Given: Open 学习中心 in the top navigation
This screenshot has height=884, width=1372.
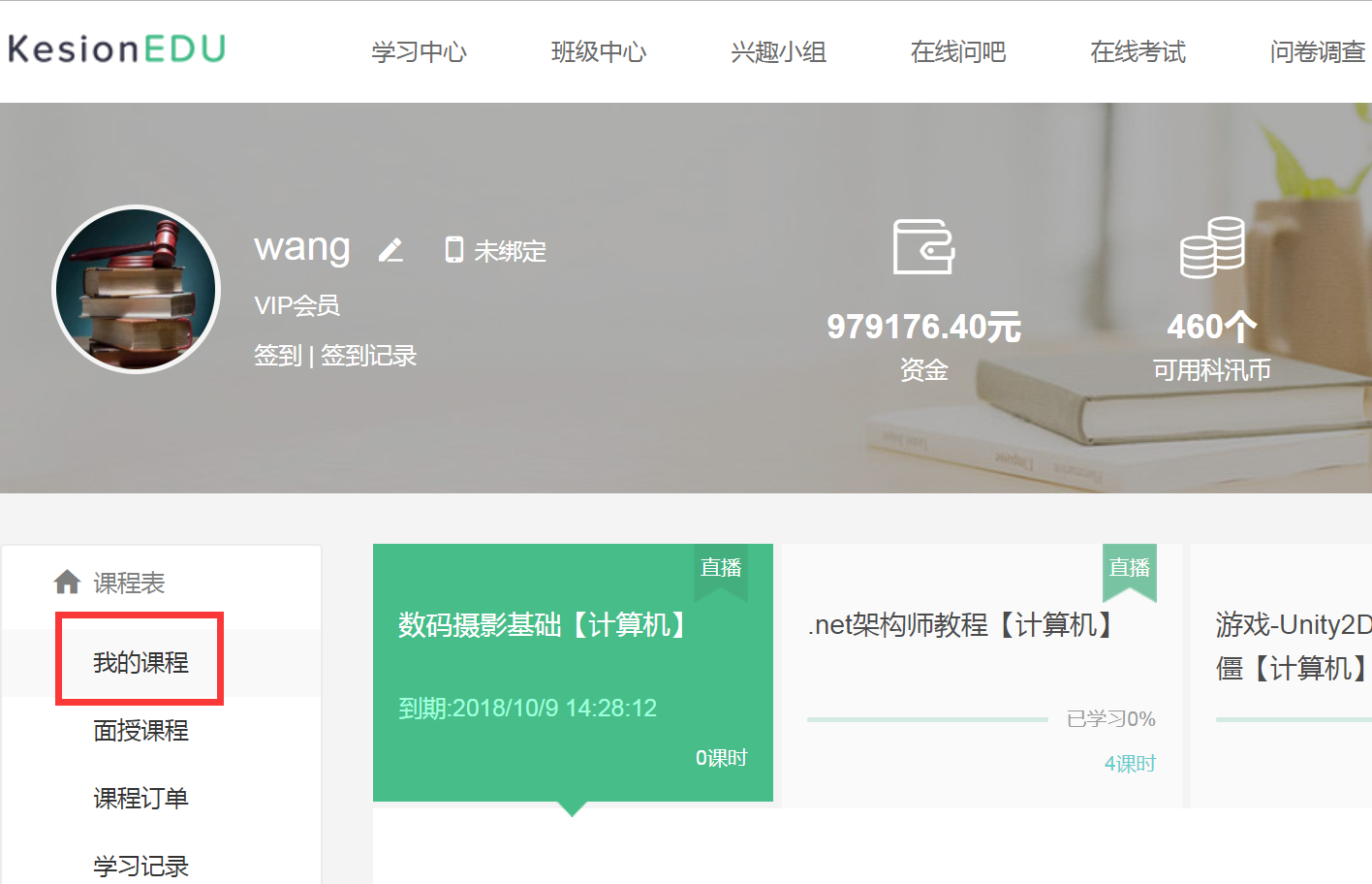Looking at the screenshot, I should pyautogui.click(x=419, y=51).
